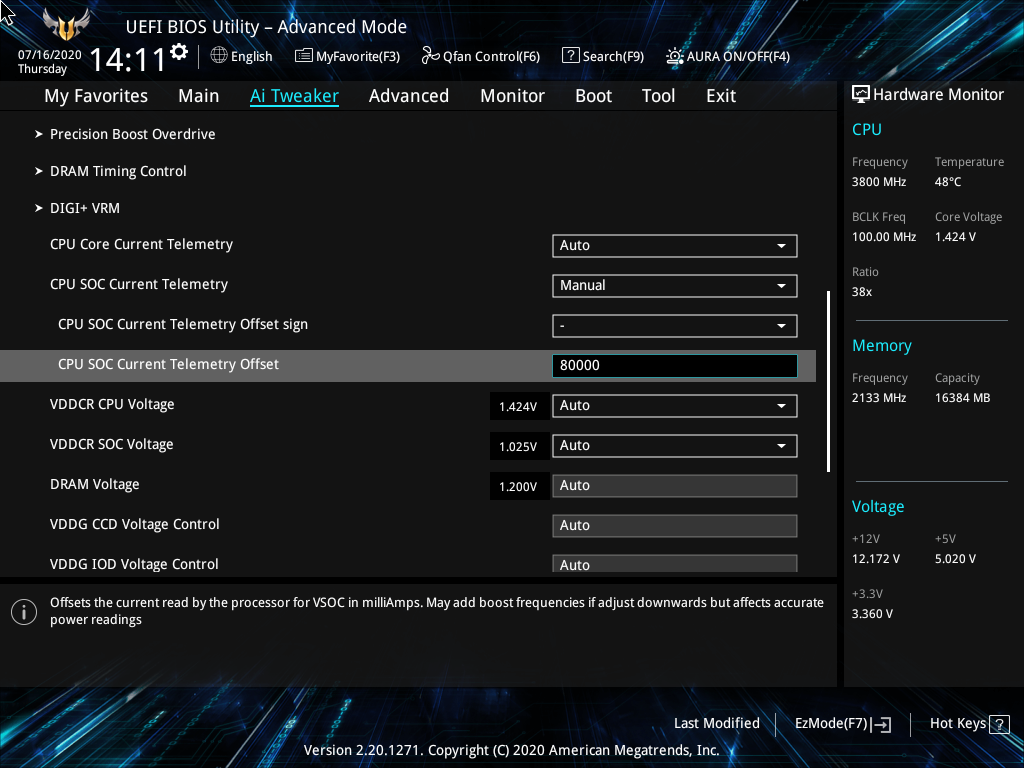The height and width of the screenshot is (768, 1024).
Task: Open Qfan Control(F6)
Action: click(481, 56)
